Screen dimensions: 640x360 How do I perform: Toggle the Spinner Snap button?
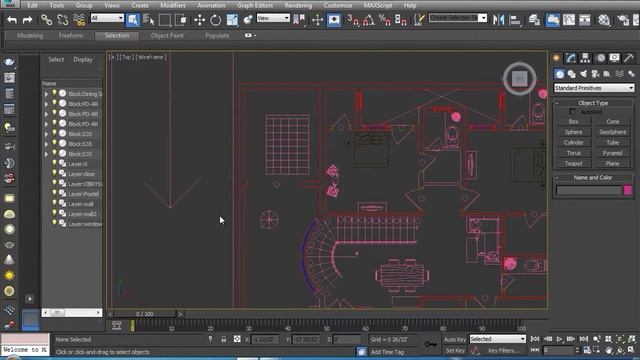pos(400,20)
